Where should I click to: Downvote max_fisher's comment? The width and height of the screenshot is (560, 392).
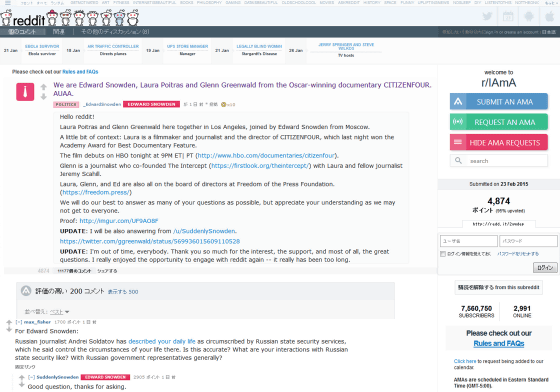[x=9, y=330]
